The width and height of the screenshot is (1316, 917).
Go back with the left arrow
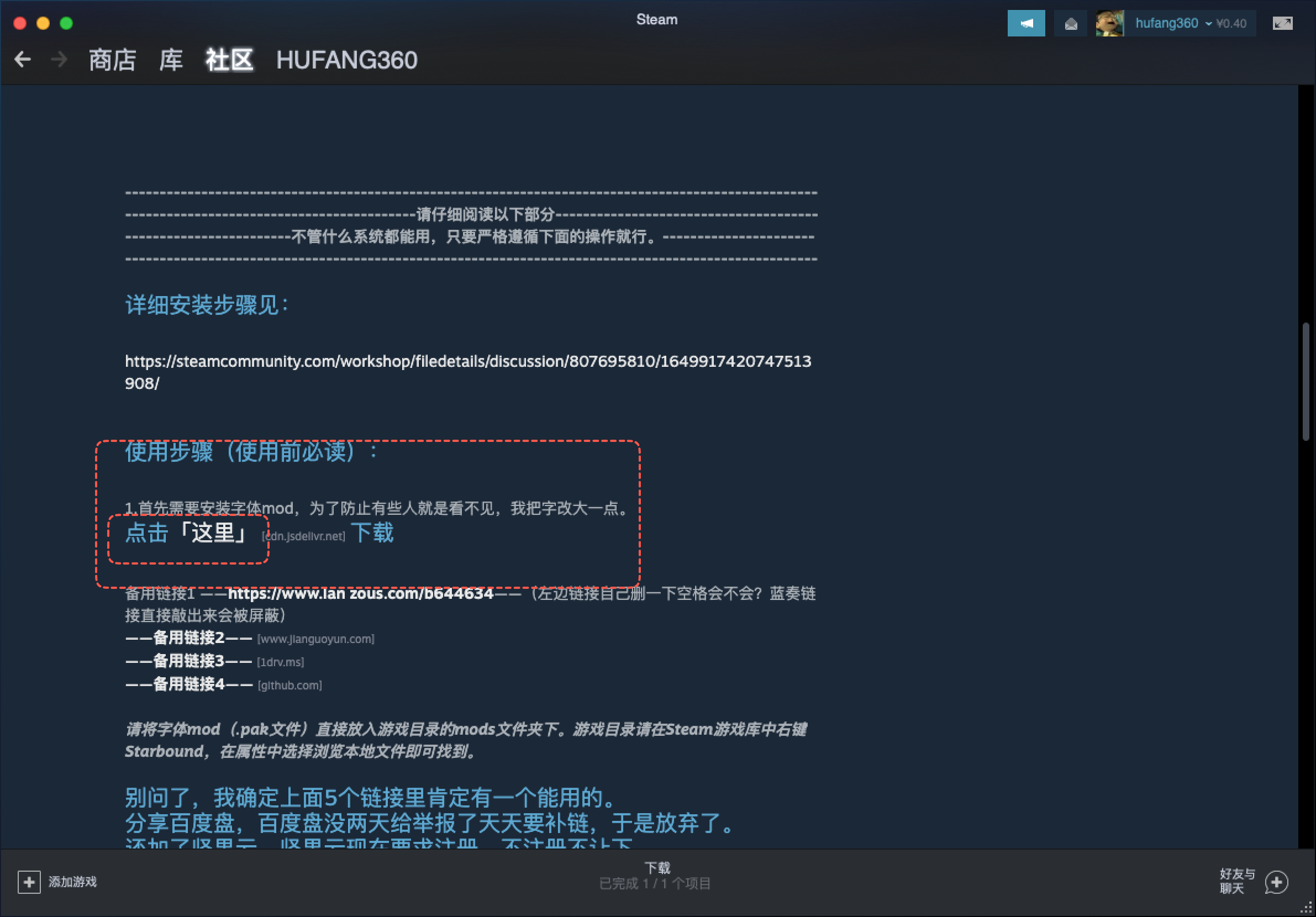click(x=22, y=60)
